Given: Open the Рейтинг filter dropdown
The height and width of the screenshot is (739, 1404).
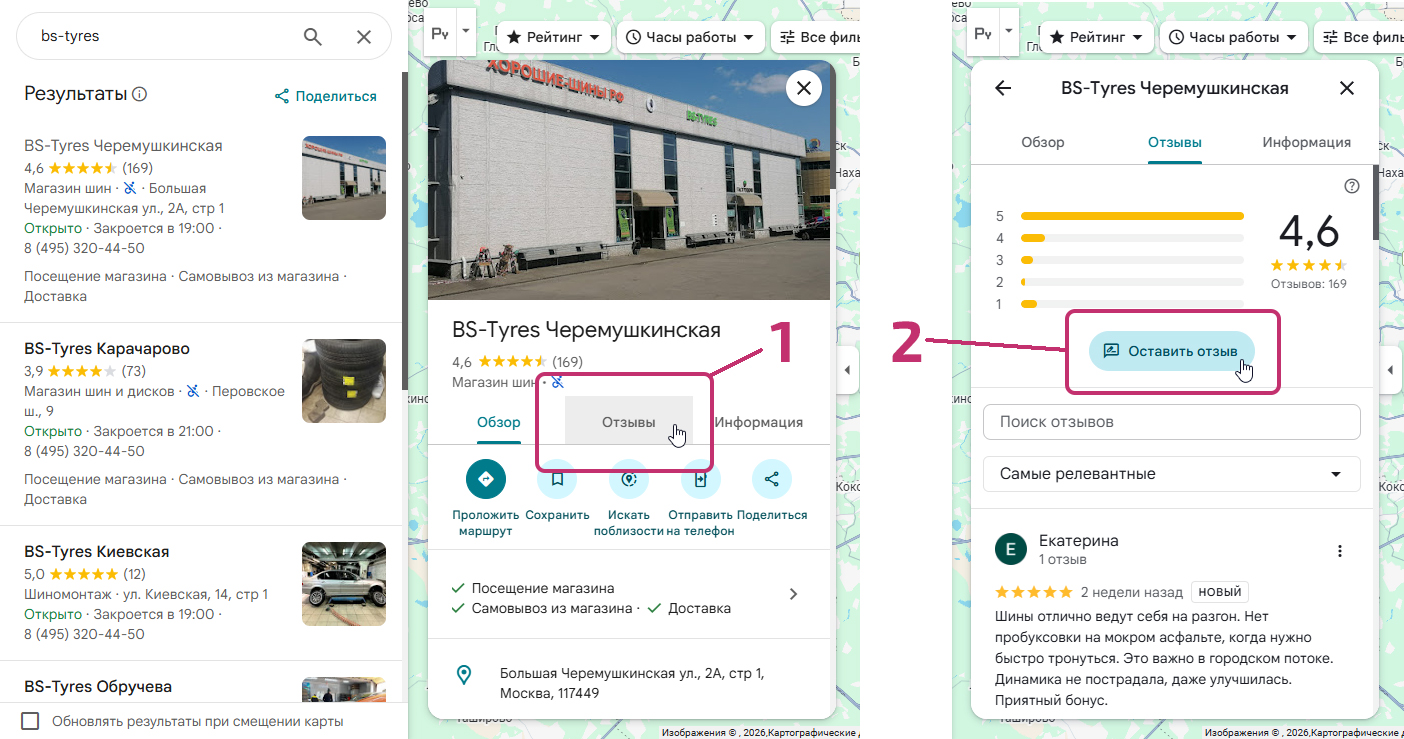Looking at the screenshot, I should [x=554, y=37].
